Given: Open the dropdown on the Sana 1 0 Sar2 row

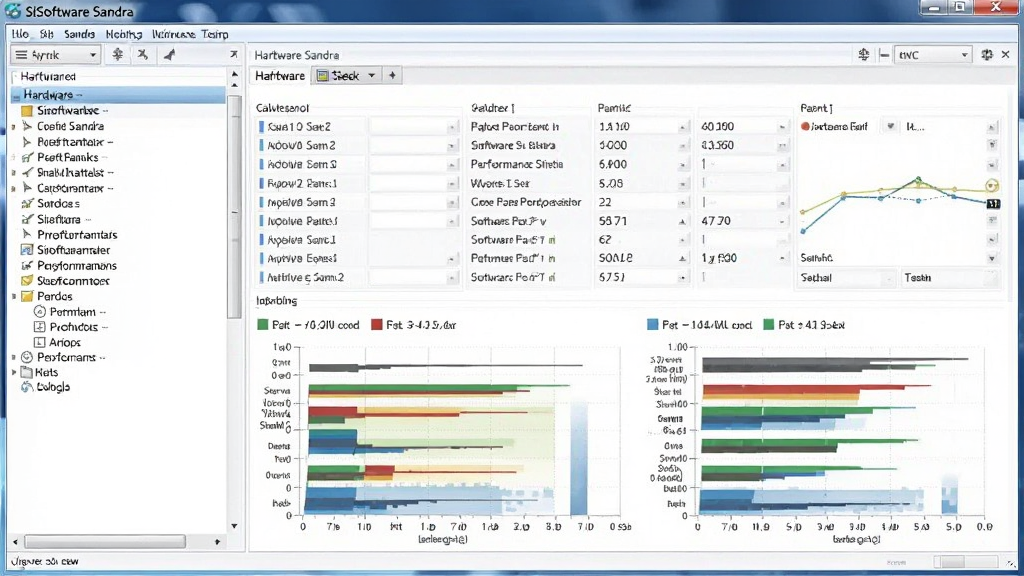Looking at the screenshot, I should point(452,127).
